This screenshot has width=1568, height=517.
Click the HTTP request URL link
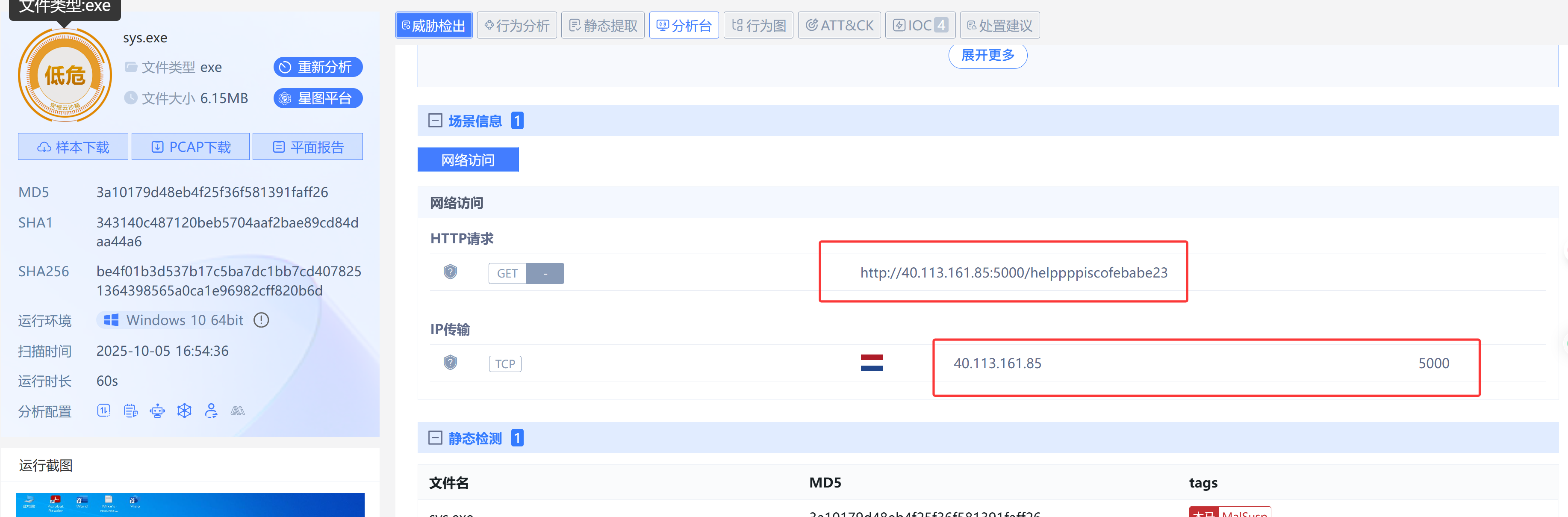[x=1014, y=272]
